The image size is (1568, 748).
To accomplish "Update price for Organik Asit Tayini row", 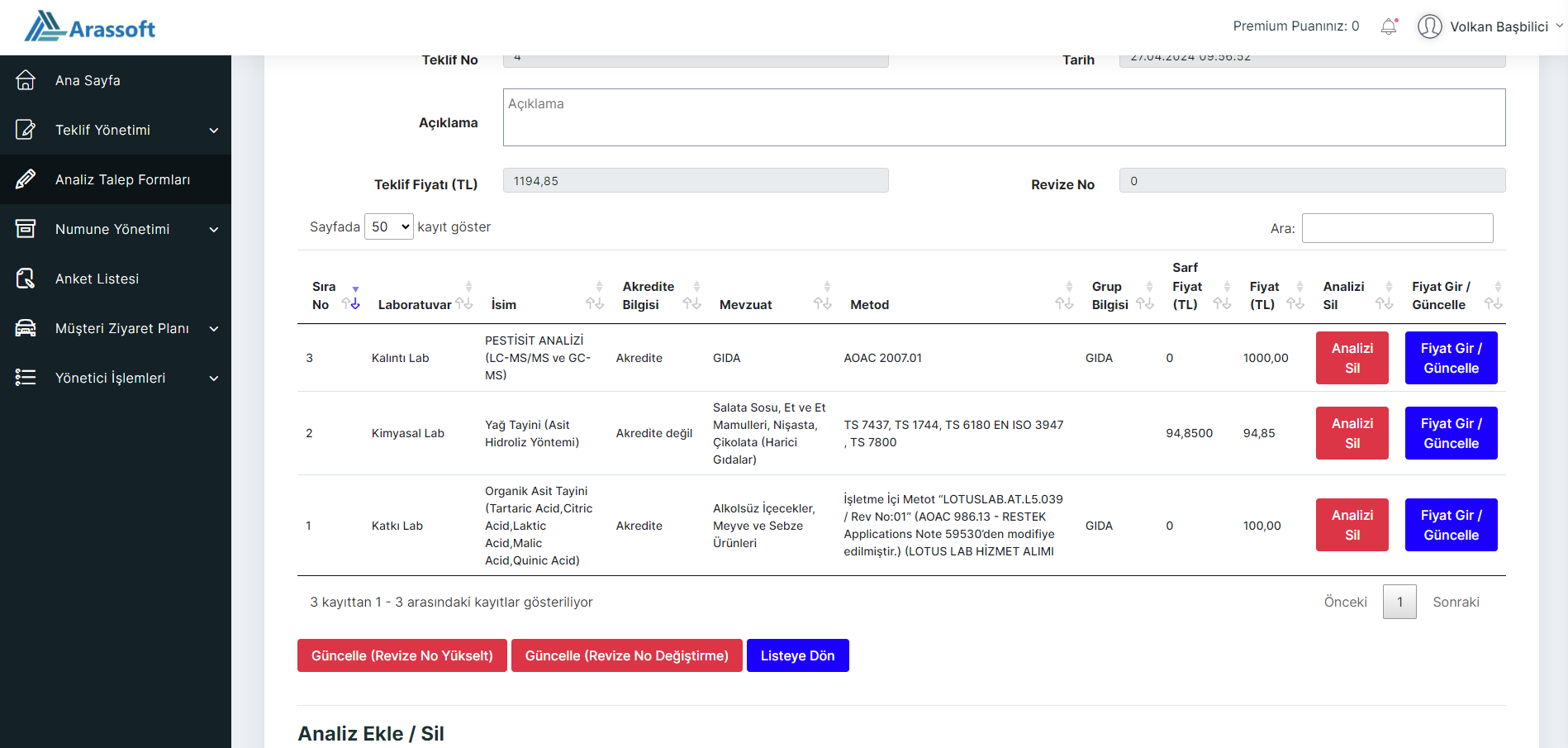I will point(1451,525).
